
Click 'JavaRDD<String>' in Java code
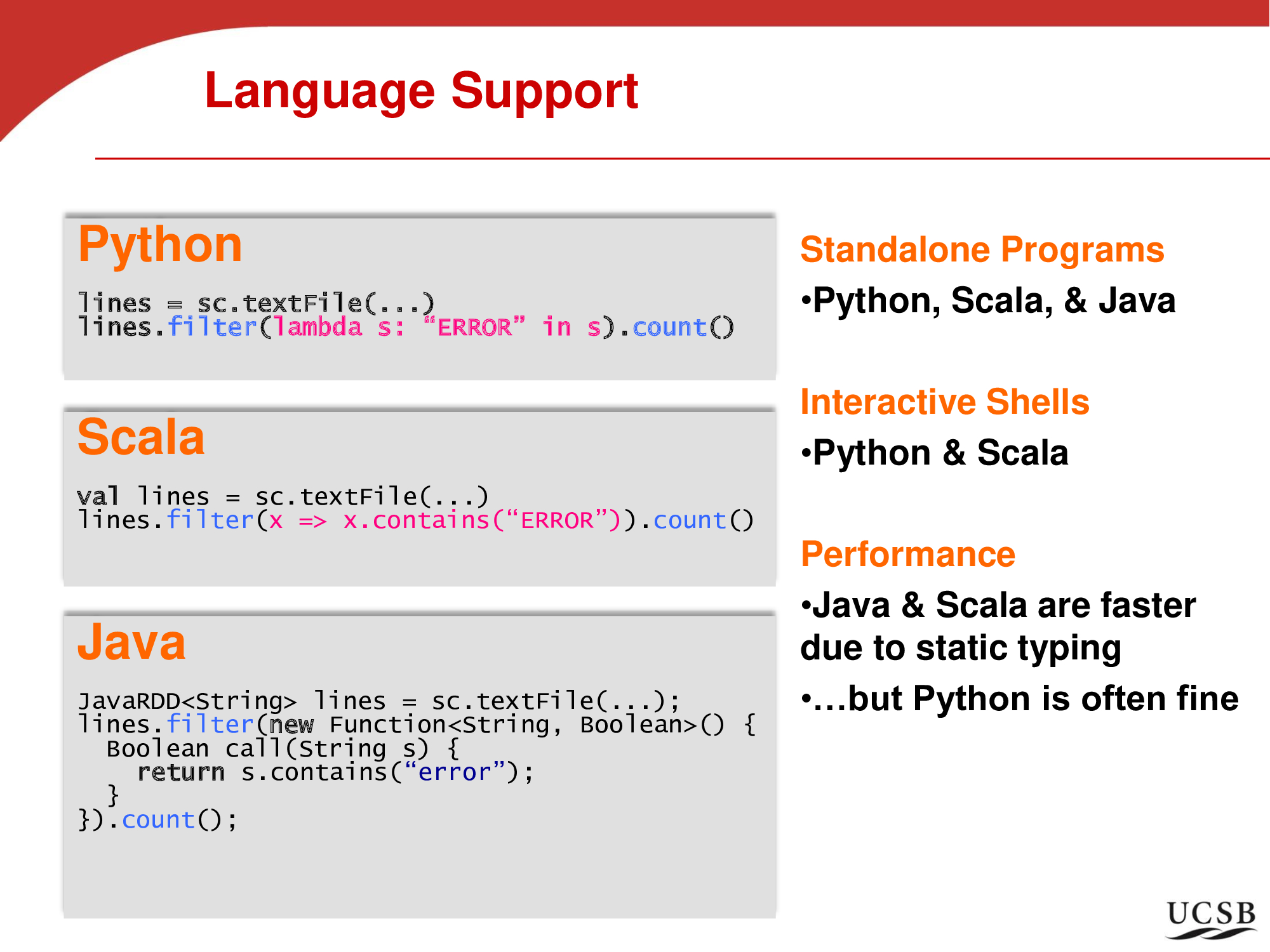187,701
